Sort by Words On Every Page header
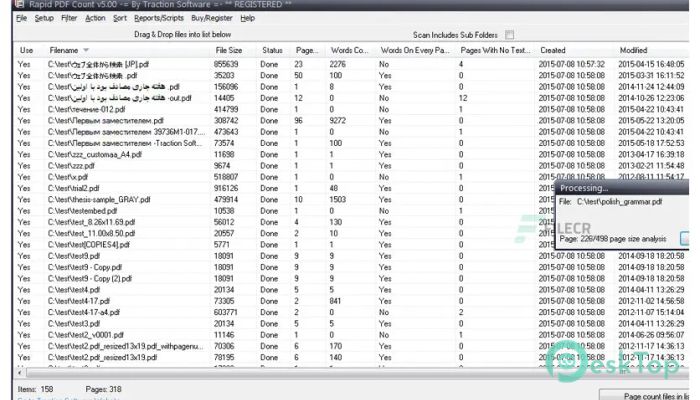 coord(415,50)
